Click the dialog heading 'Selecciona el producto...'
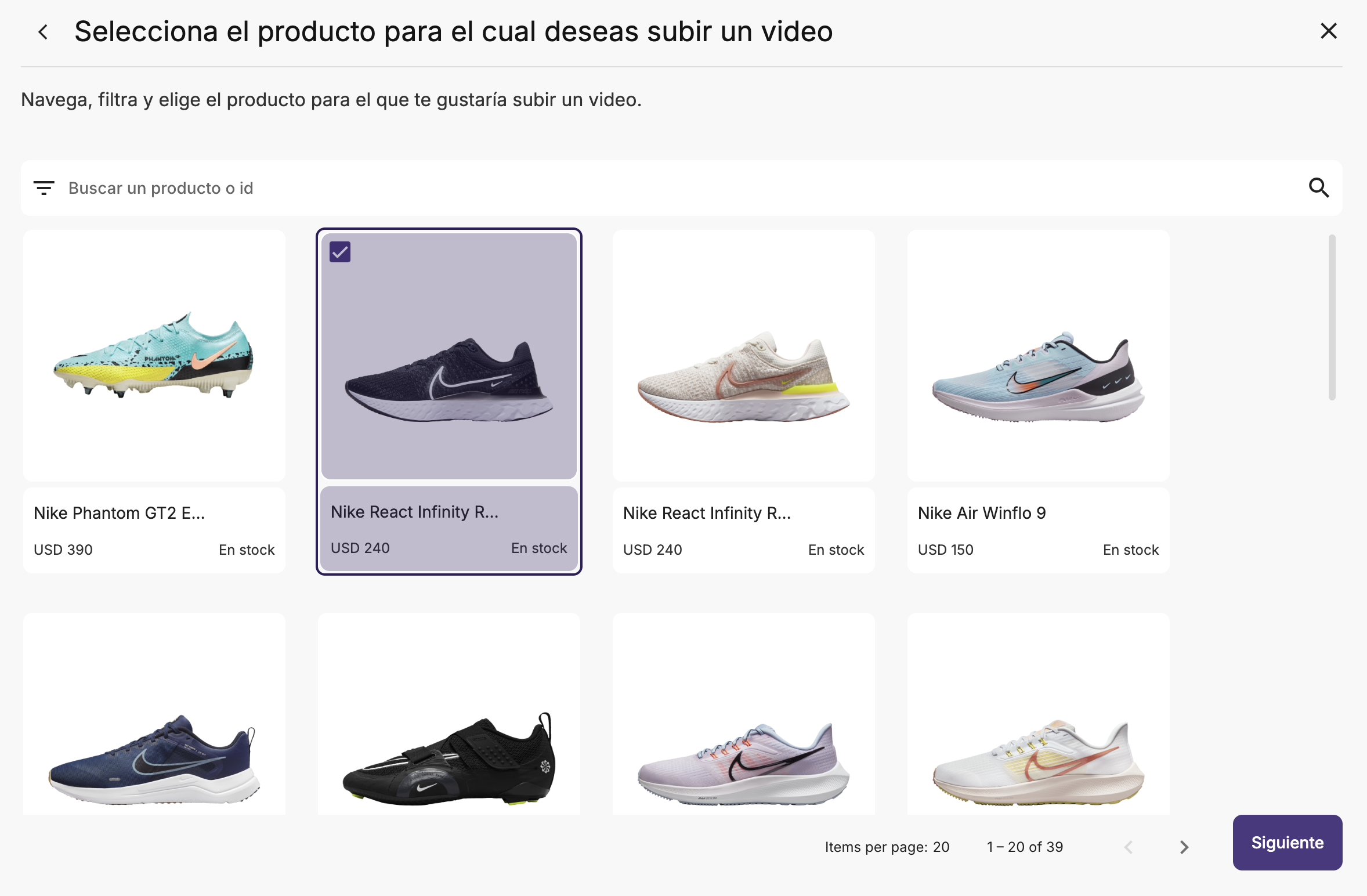1367x896 pixels. coord(454,31)
